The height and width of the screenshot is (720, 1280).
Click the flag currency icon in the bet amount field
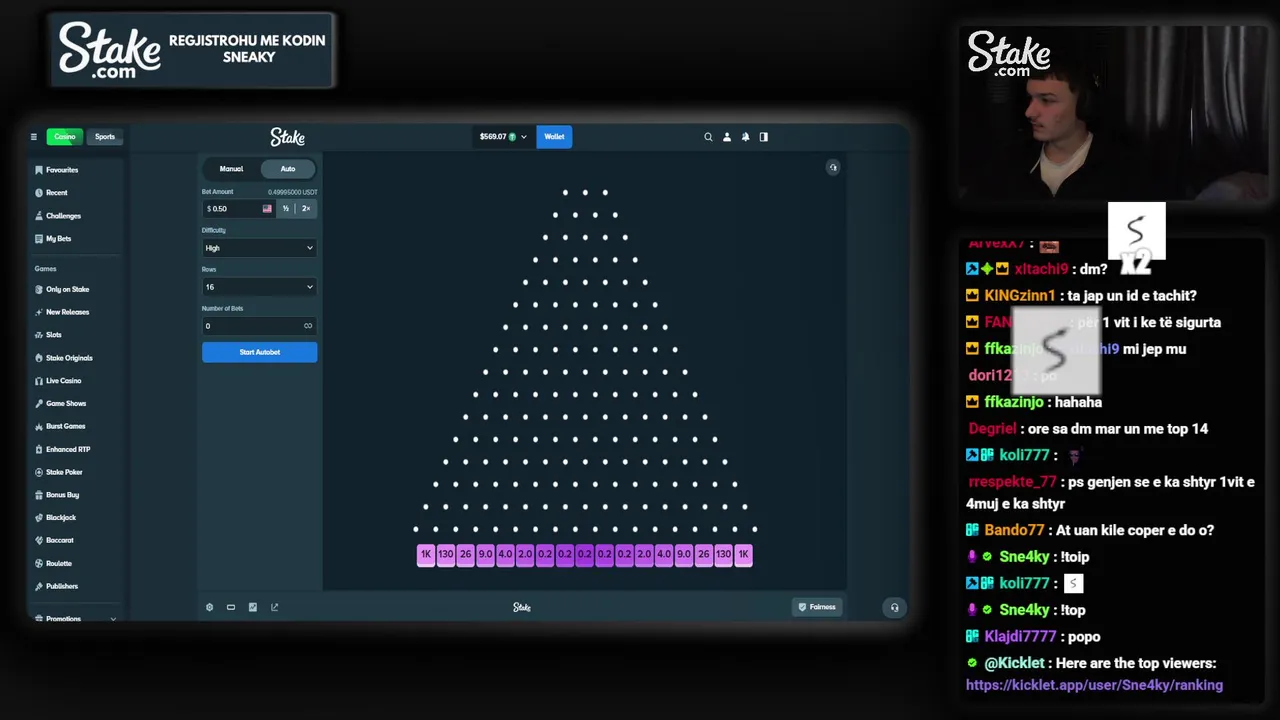[x=267, y=209]
